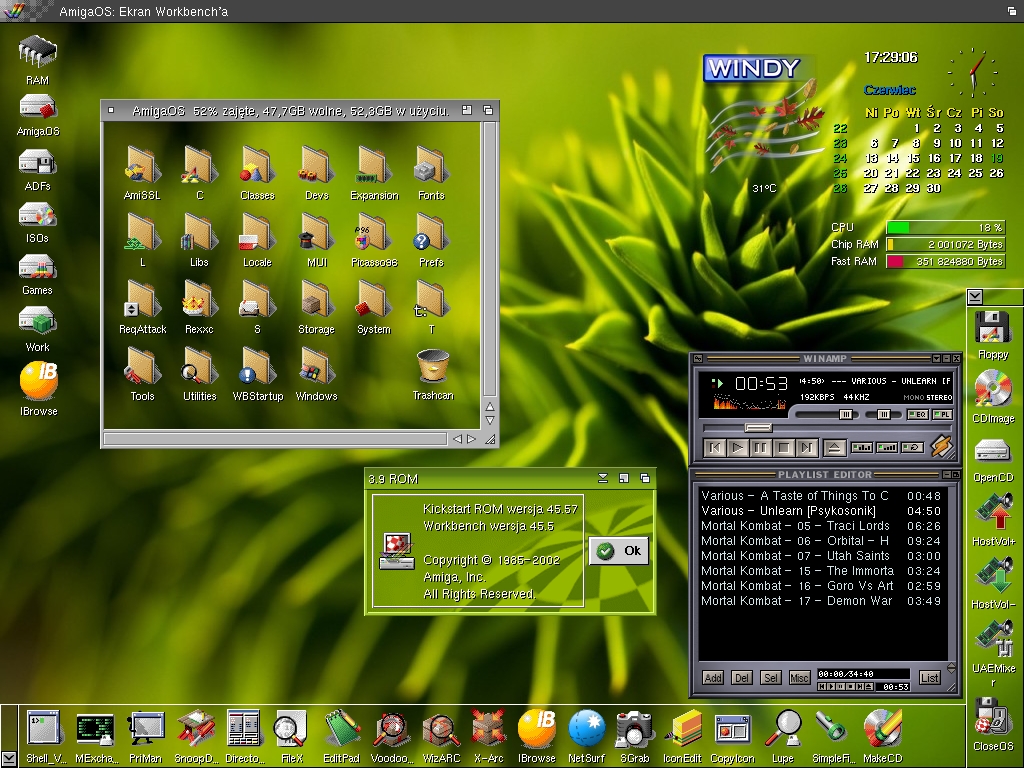The image size is (1024, 768).
Task: Launch MakeCD from the bottom dock
Action: pos(882,736)
